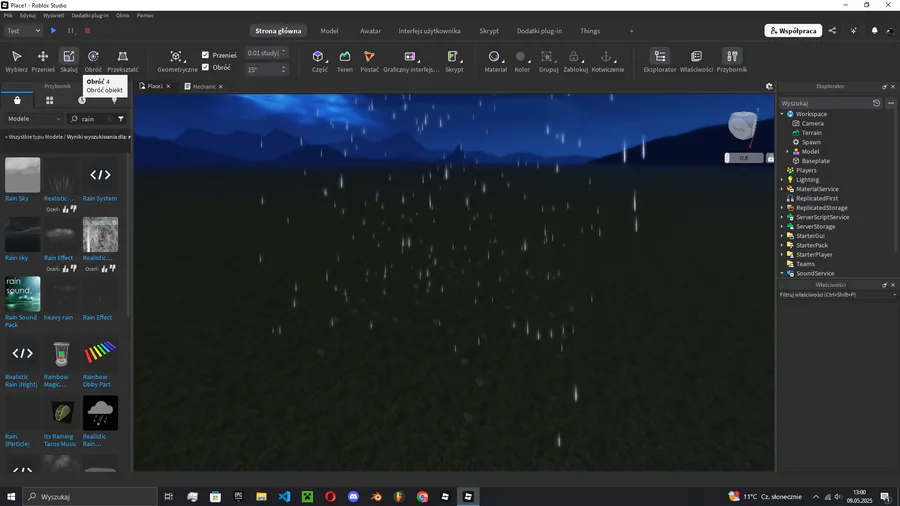Screen dimensions: 900x506
Task: Expand the Model node in Explorer
Action: pyautogui.click(x=788, y=151)
